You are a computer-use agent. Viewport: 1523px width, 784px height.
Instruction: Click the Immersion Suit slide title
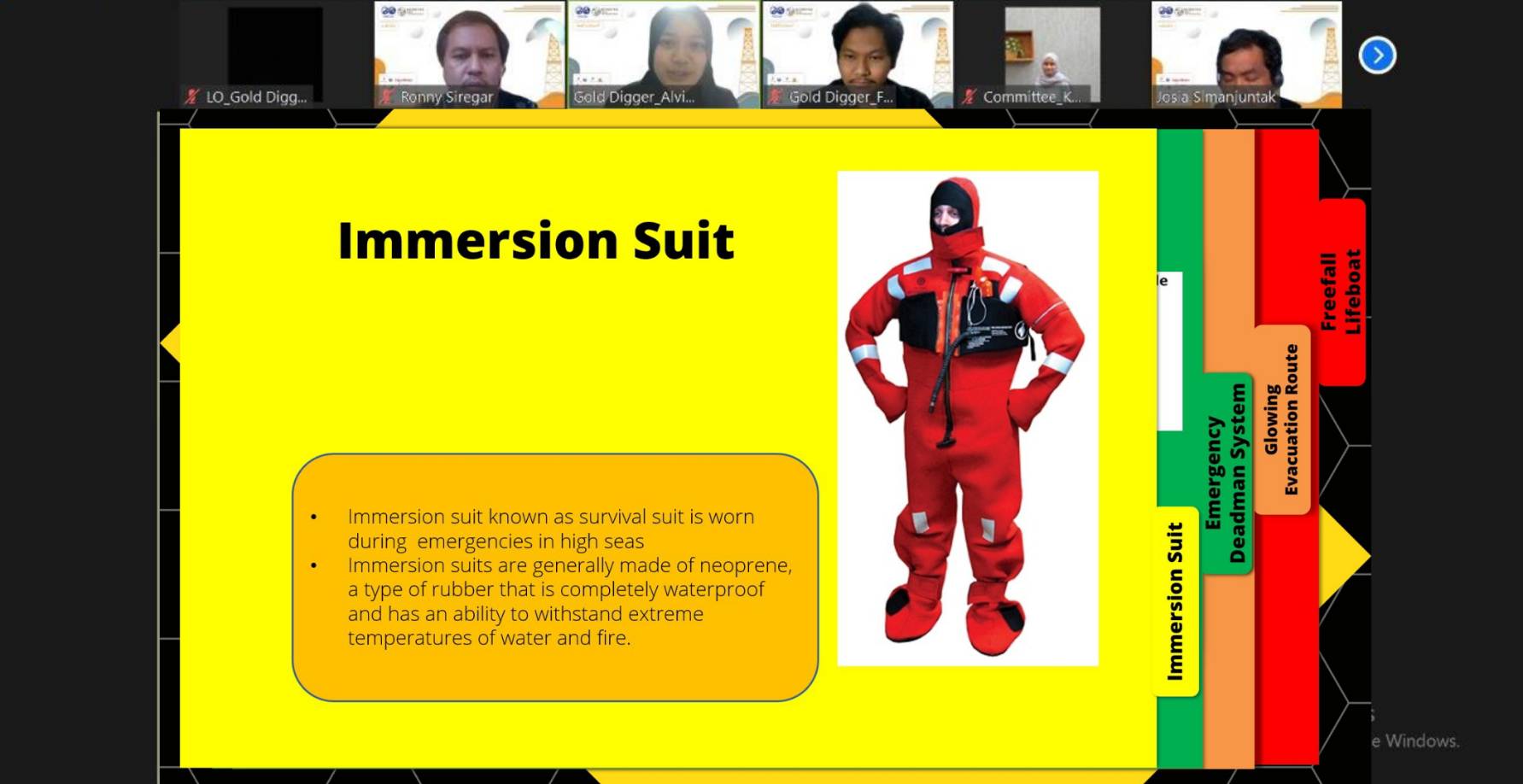[x=536, y=241]
